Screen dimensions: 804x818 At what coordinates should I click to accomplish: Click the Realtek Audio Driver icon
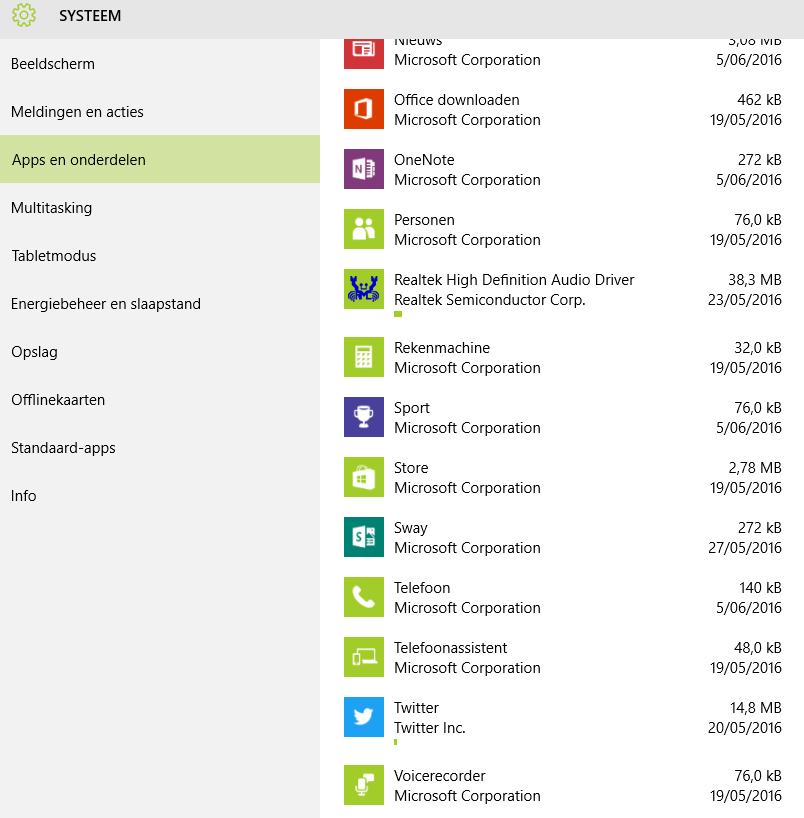[x=364, y=289]
